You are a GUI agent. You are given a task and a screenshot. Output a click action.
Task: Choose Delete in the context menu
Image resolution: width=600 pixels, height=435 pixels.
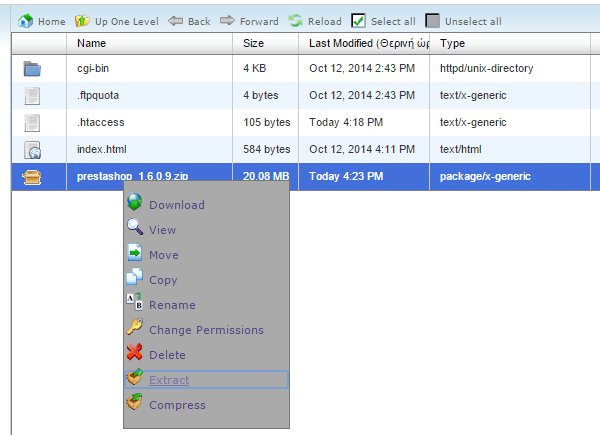click(167, 355)
